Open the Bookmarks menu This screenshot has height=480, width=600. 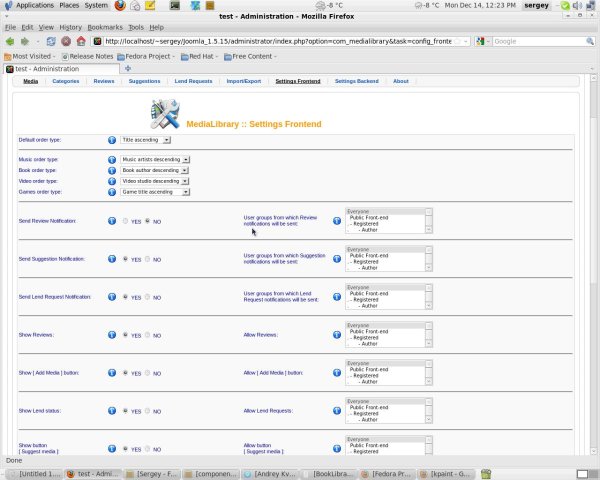[x=105, y=27]
